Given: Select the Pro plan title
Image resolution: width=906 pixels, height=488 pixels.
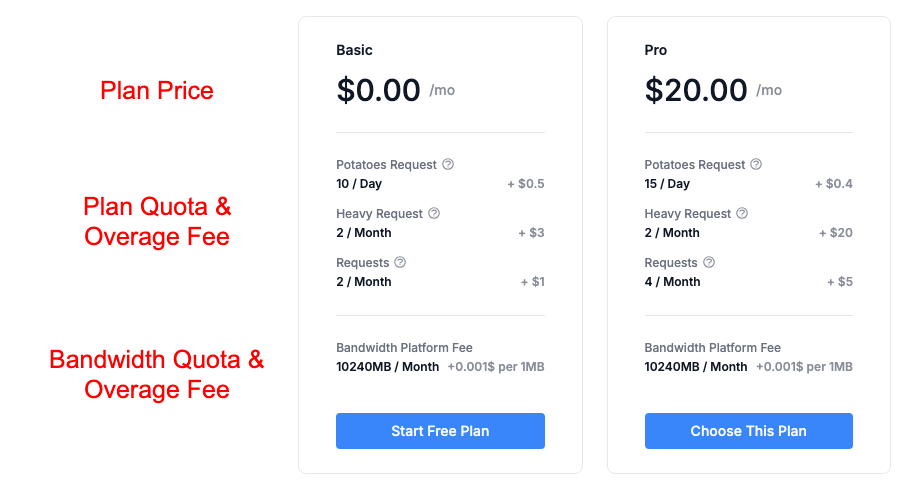Looking at the screenshot, I should point(656,50).
